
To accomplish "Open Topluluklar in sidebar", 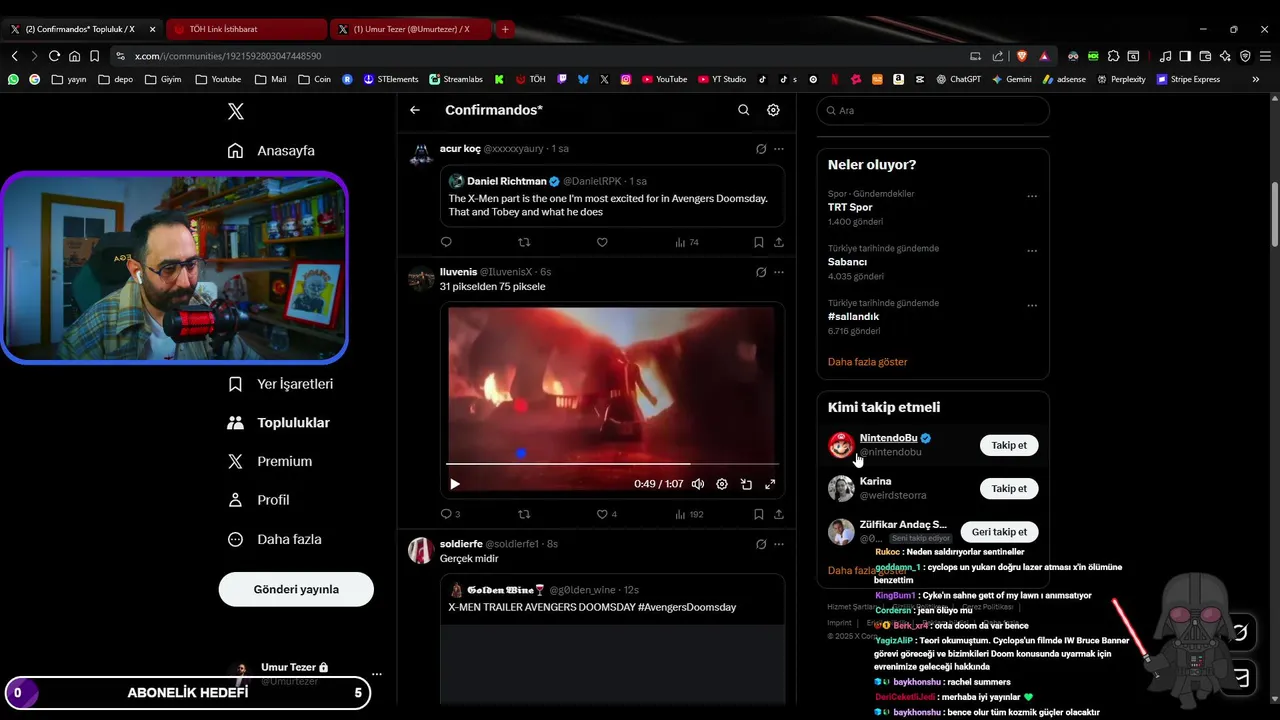I will [279, 423].
